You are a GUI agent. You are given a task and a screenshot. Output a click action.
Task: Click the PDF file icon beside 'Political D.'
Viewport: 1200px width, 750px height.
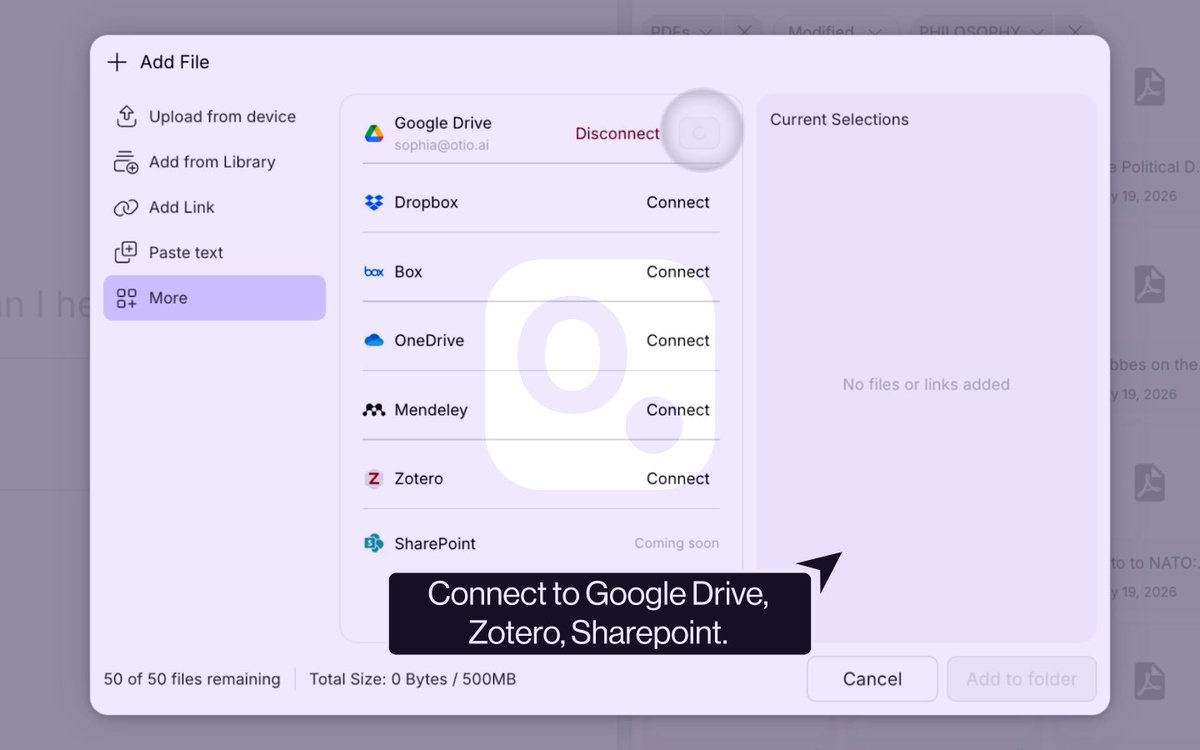click(1150, 89)
